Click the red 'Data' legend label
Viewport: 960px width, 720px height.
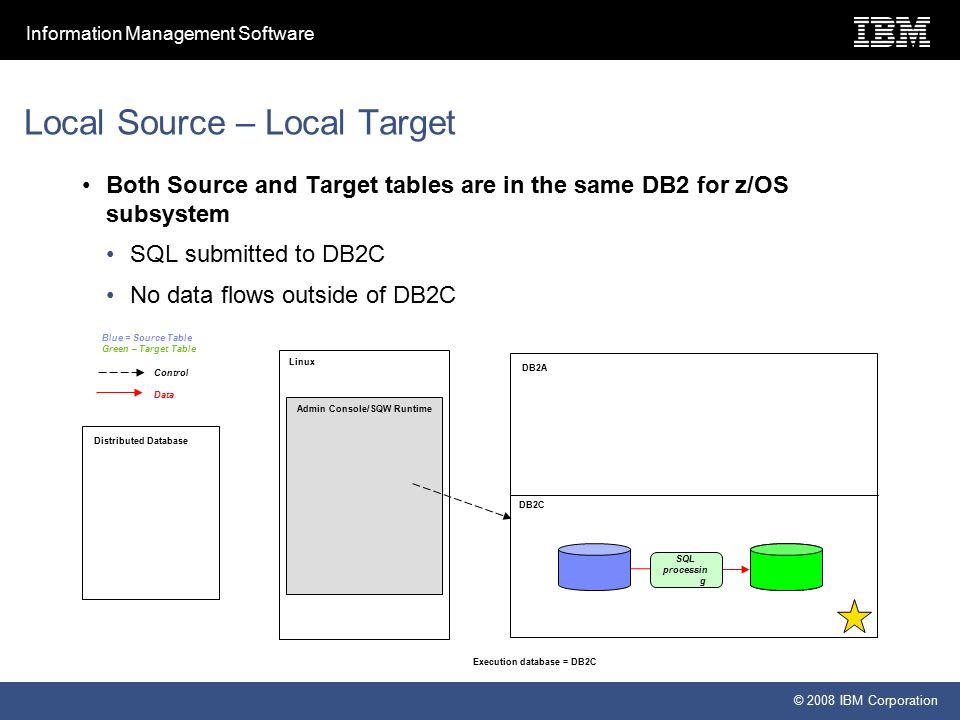point(163,395)
